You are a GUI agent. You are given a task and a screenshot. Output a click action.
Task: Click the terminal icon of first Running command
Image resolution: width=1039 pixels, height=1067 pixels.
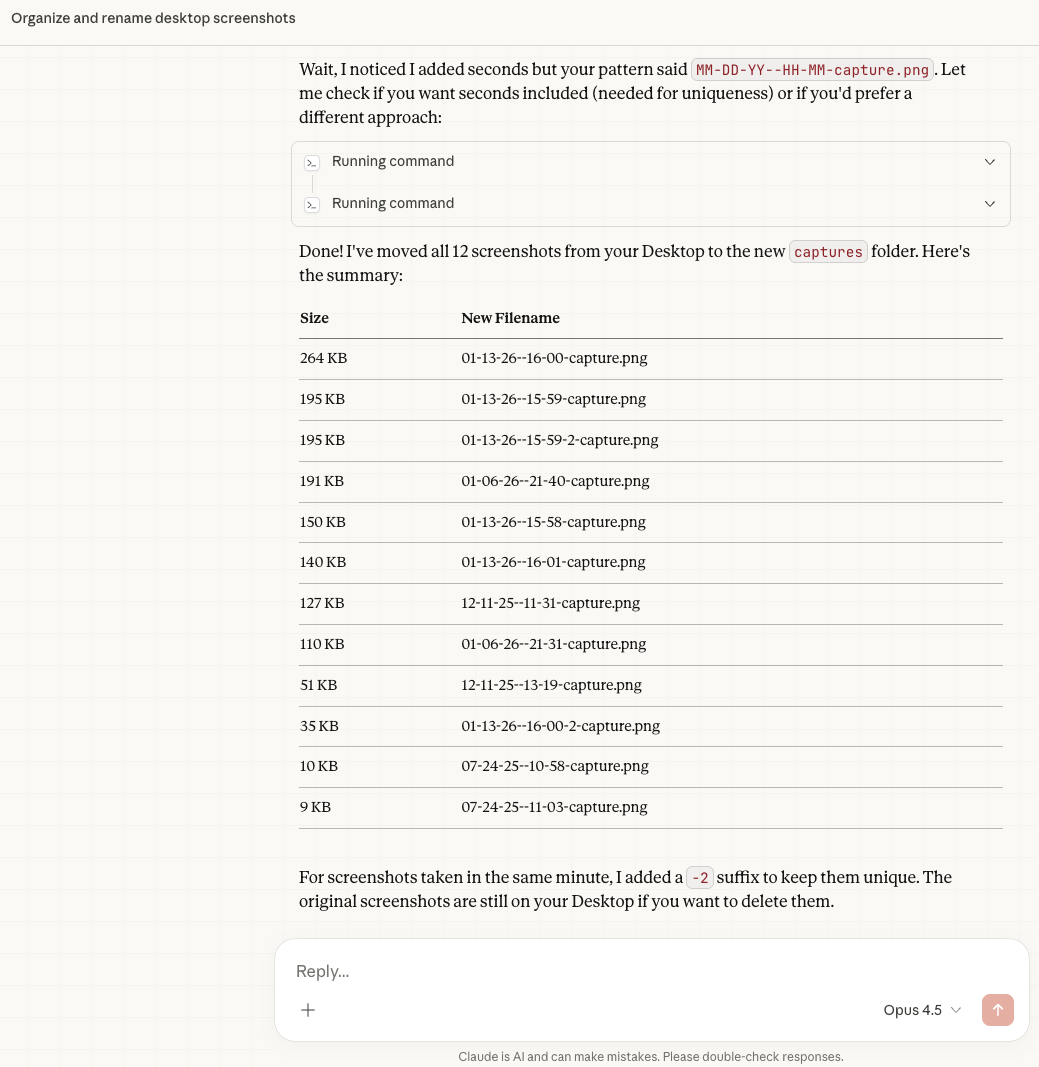pos(312,162)
